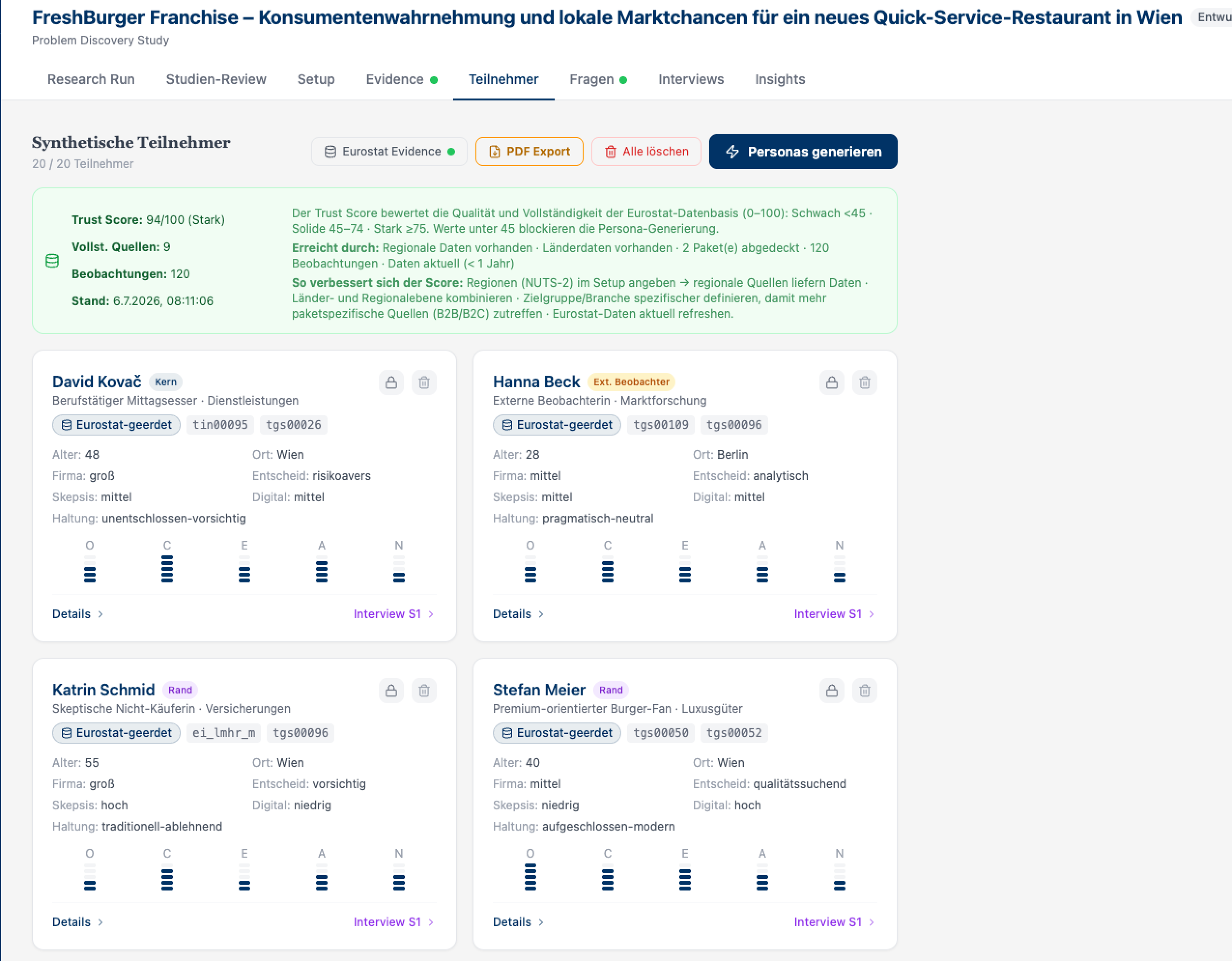Switch to Interviews tab
The image size is (1232, 961).
pyautogui.click(x=691, y=80)
